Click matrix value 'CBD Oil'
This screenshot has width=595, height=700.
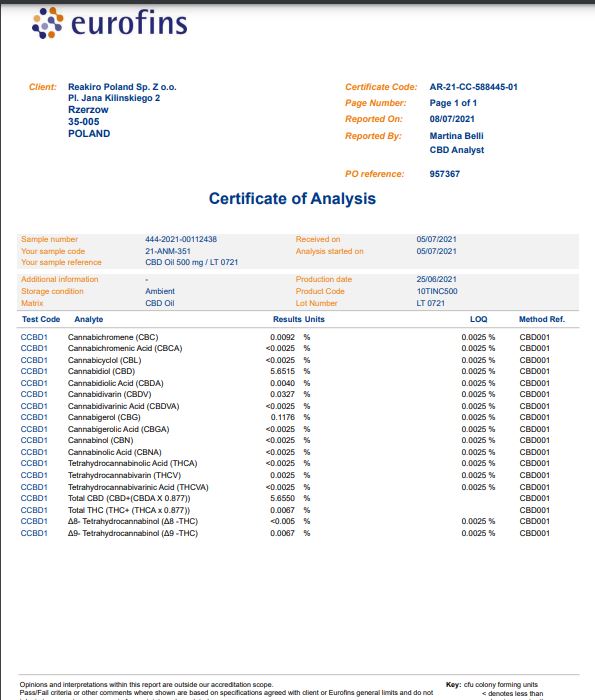159,303
